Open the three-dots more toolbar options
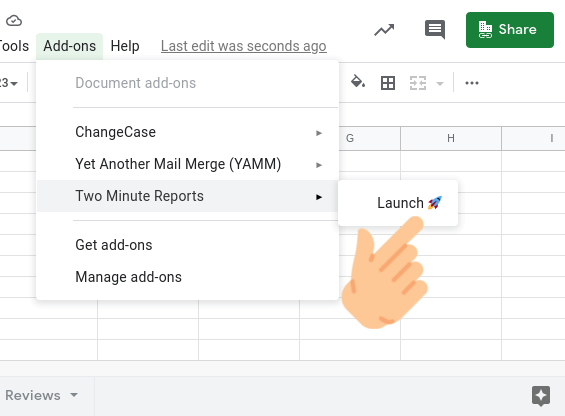 click(472, 83)
